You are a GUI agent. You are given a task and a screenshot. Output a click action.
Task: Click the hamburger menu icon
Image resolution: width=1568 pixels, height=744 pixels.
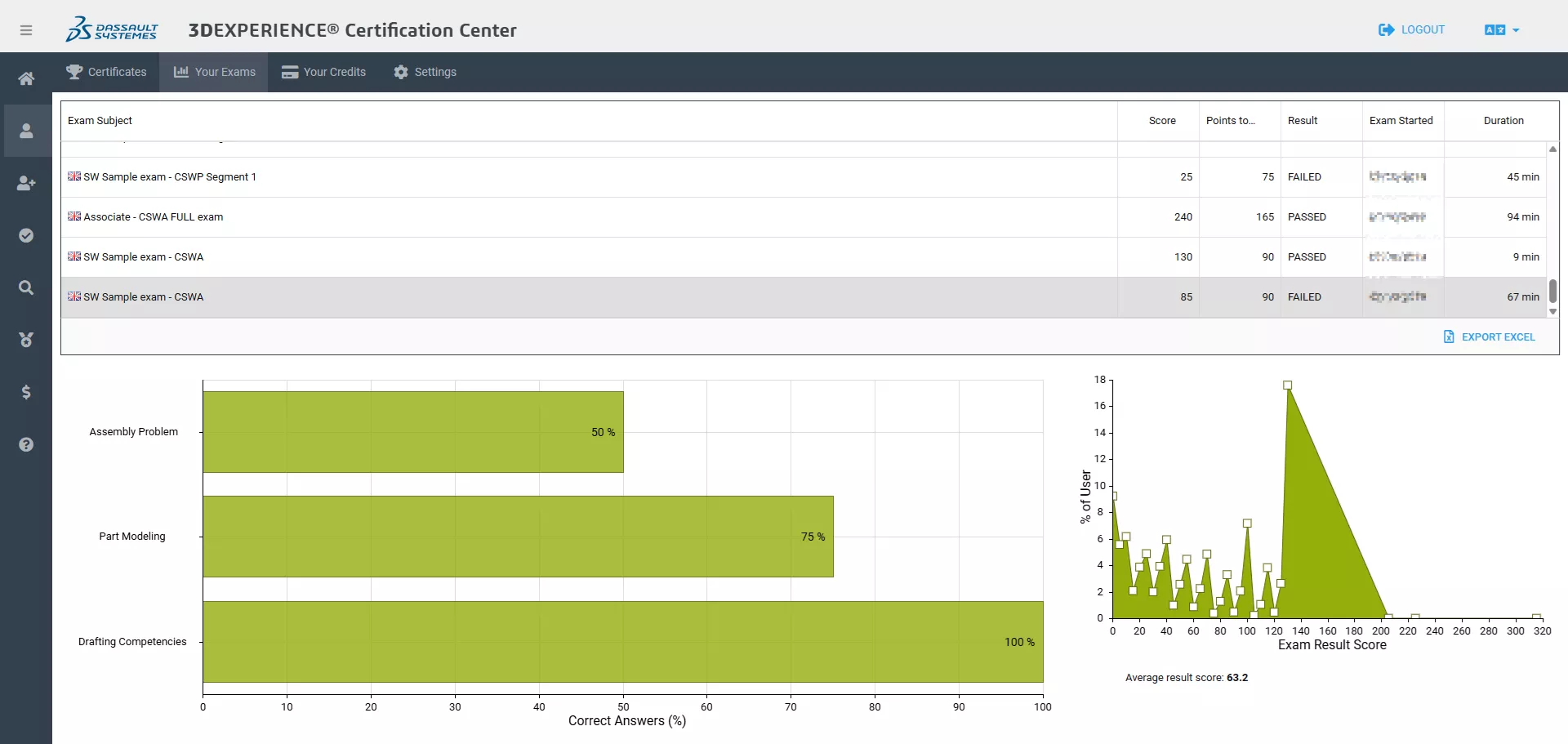click(x=26, y=30)
